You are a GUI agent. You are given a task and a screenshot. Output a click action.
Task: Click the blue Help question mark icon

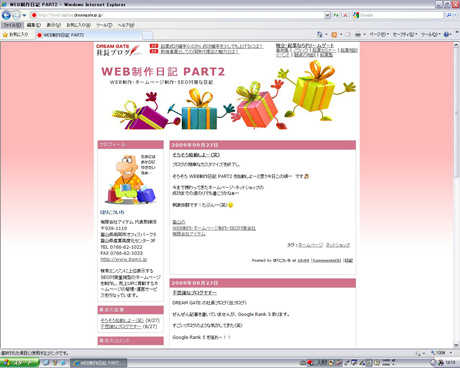446,34
